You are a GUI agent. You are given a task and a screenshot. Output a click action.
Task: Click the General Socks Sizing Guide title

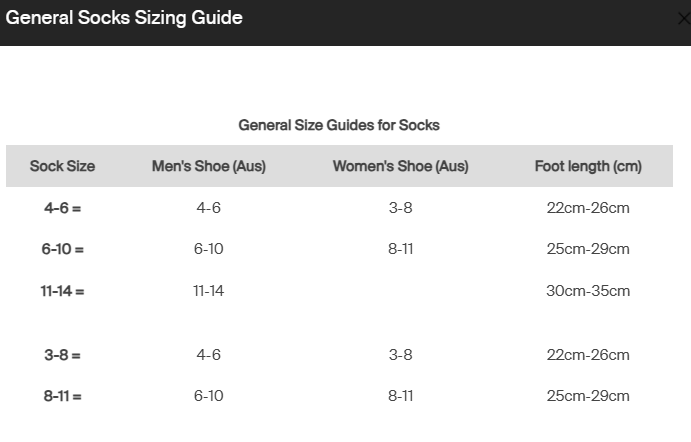pyautogui.click(x=124, y=18)
